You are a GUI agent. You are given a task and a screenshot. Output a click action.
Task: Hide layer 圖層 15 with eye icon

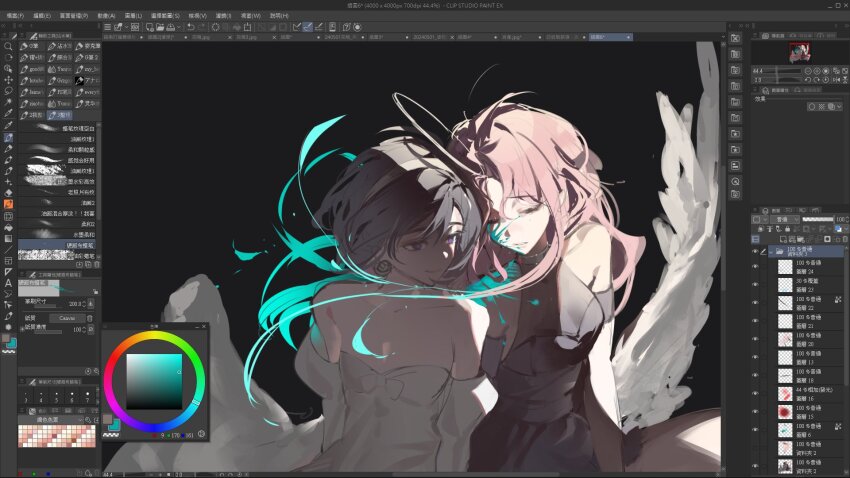(x=755, y=411)
